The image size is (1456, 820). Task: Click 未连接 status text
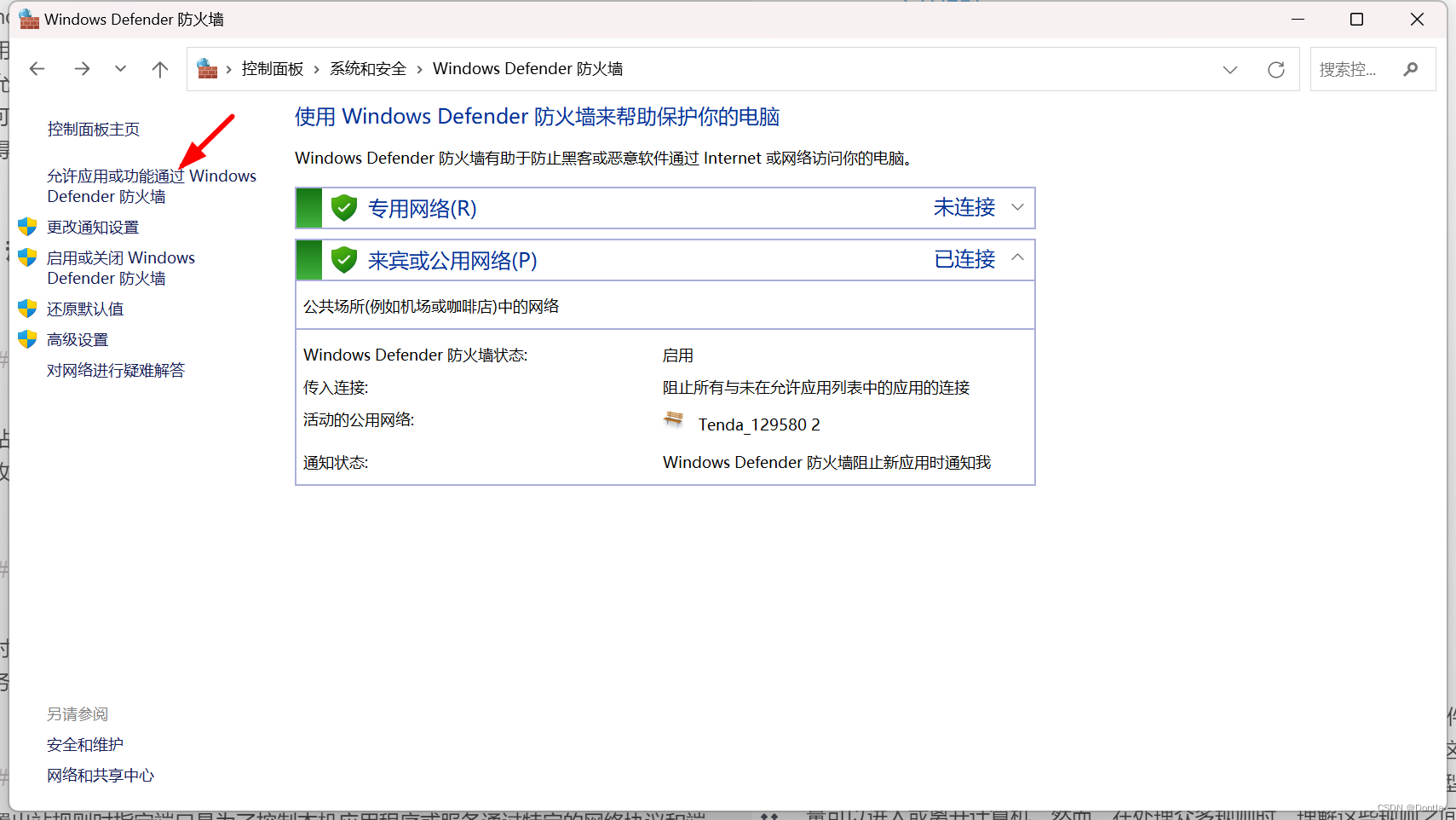(964, 207)
